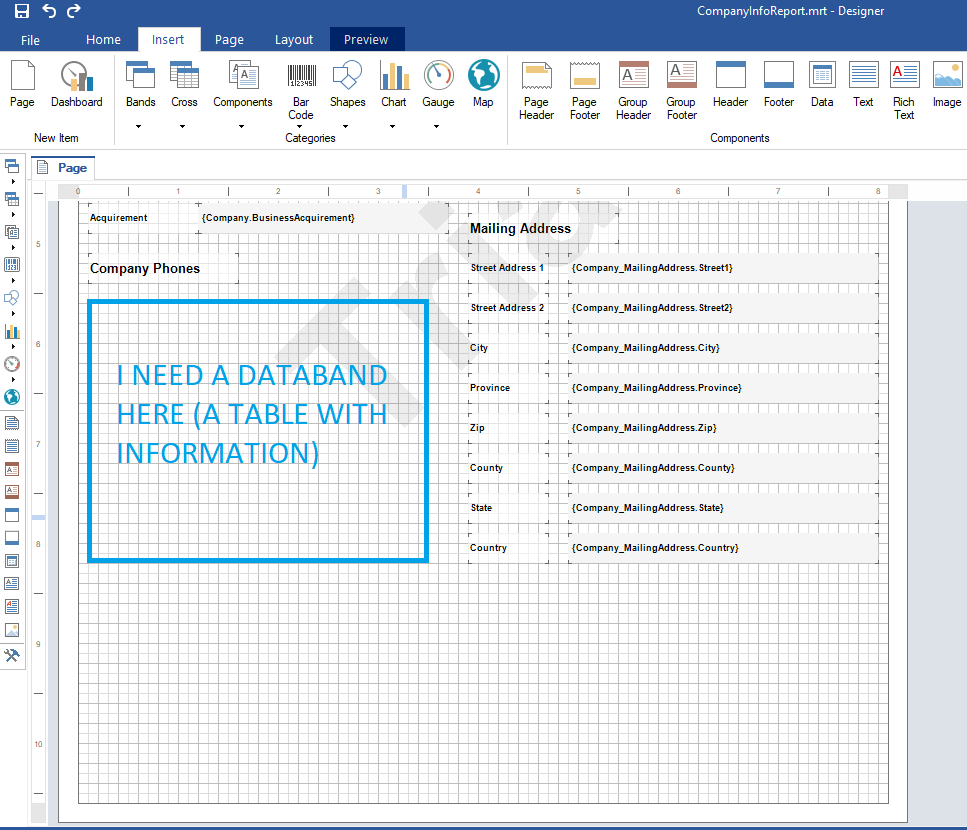Click the Image icon in the left toolbox
The height and width of the screenshot is (830, 967).
point(12,630)
